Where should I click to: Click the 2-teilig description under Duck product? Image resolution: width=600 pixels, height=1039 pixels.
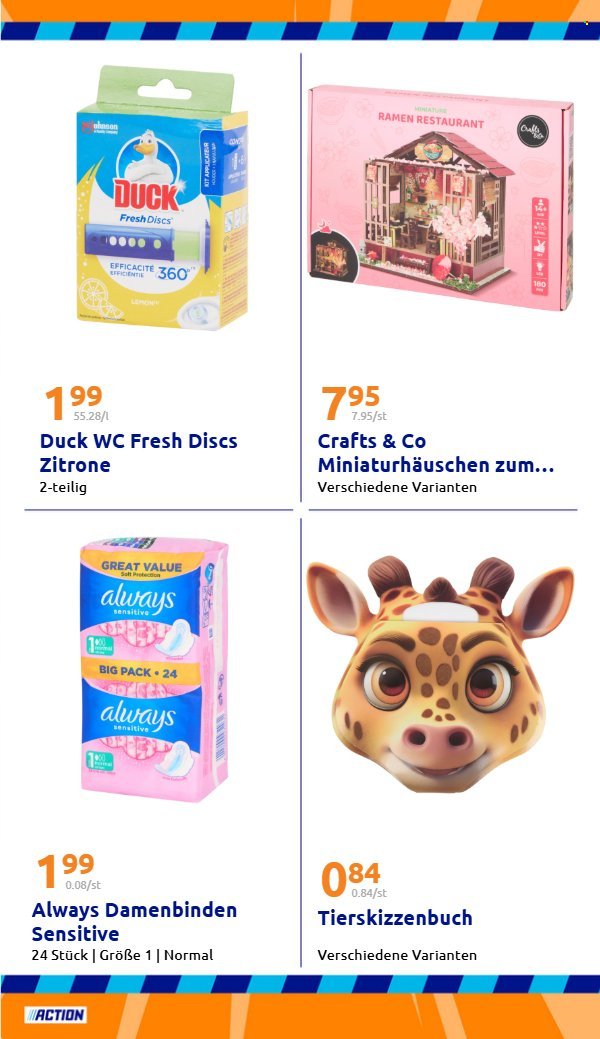[x=63, y=487]
